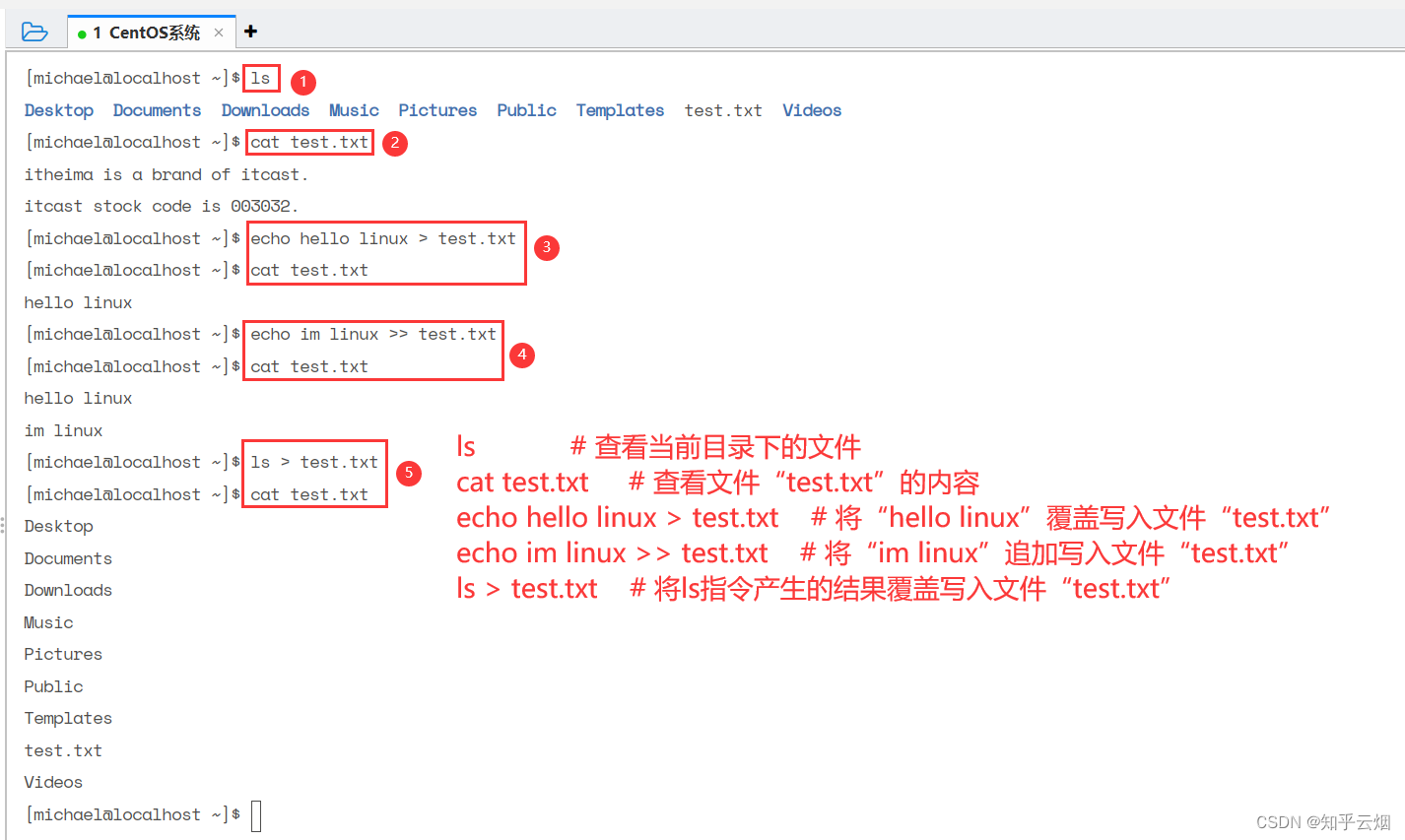This screenshot has width=1405, height=840.
Task: Click the command 'echo im linux >> test.txt'
Action: pos(373,334)
